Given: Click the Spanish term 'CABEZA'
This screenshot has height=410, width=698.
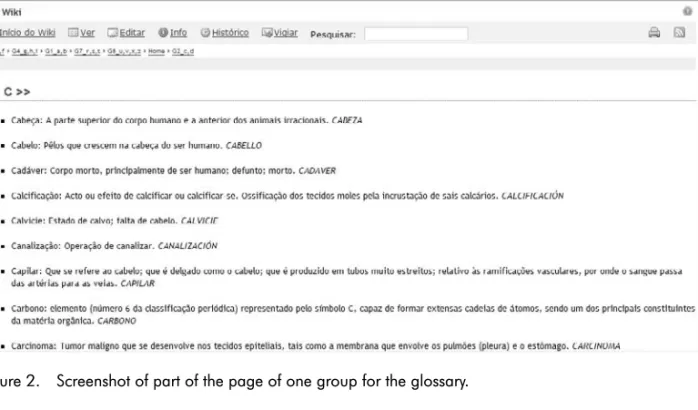Looking at the screenshot, I should pyautogui.click(x=347, y=120).
